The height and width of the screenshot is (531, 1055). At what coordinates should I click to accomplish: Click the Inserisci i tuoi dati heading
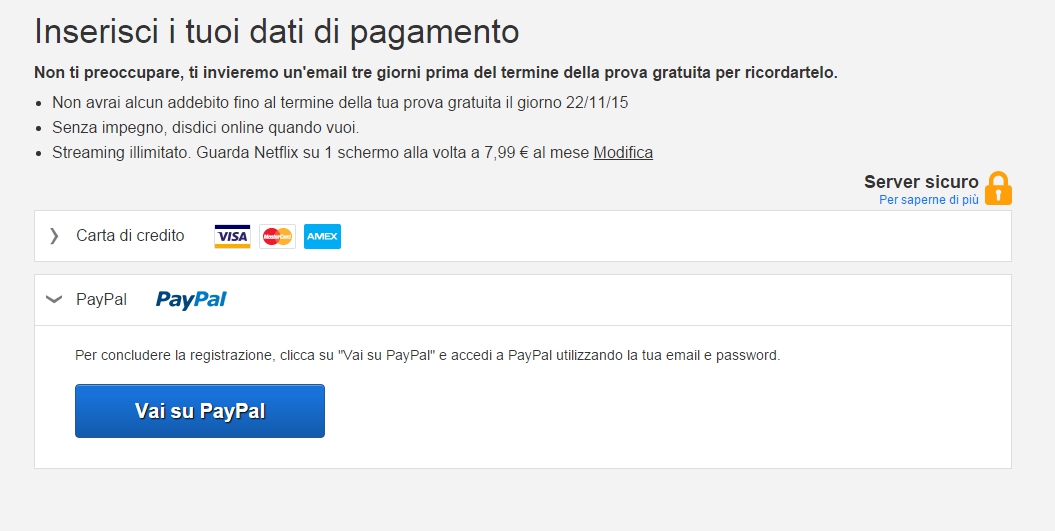pos(276,32)
